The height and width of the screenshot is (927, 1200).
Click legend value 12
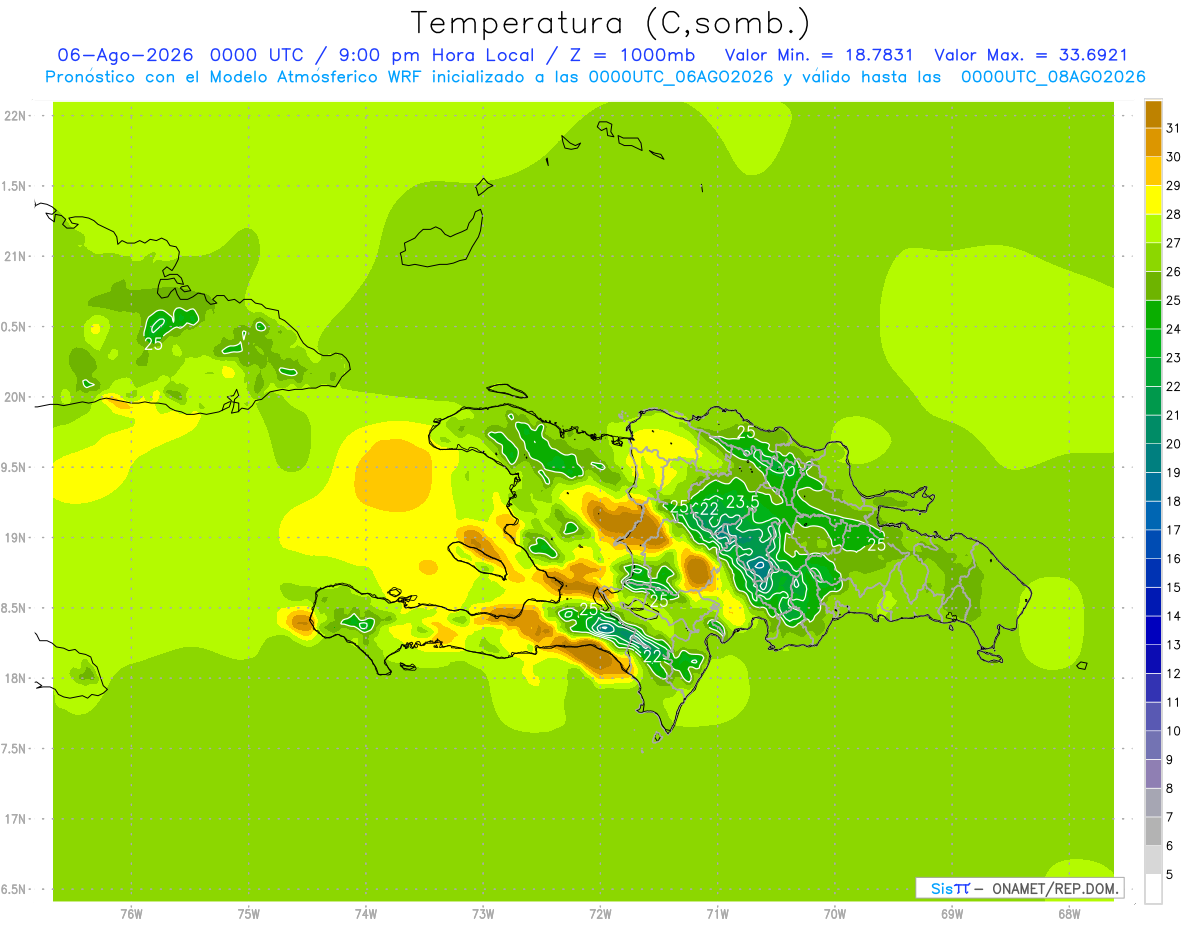[x=1173, y=673]
